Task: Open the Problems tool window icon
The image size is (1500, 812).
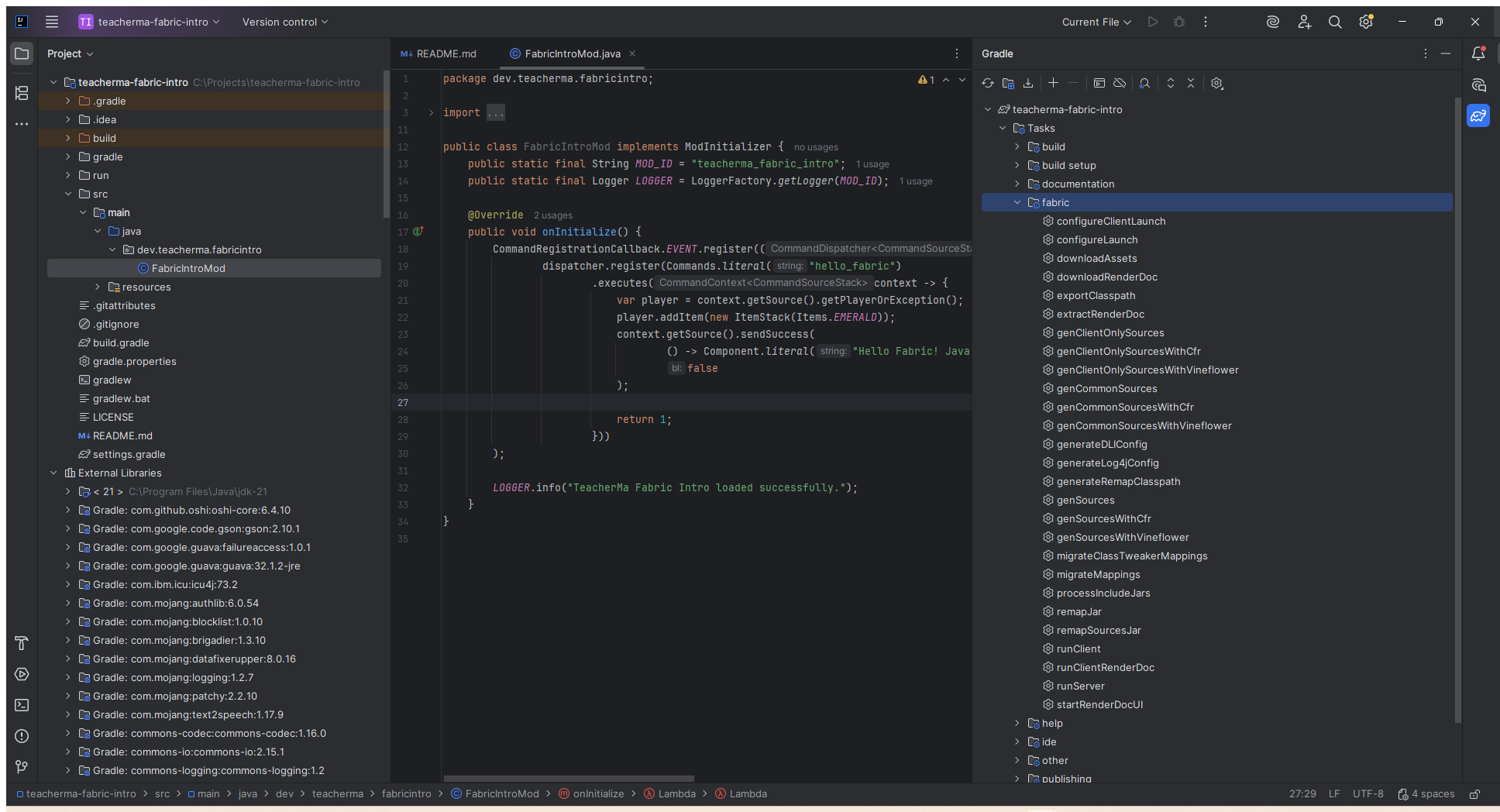Action: (x=22, y=736)
